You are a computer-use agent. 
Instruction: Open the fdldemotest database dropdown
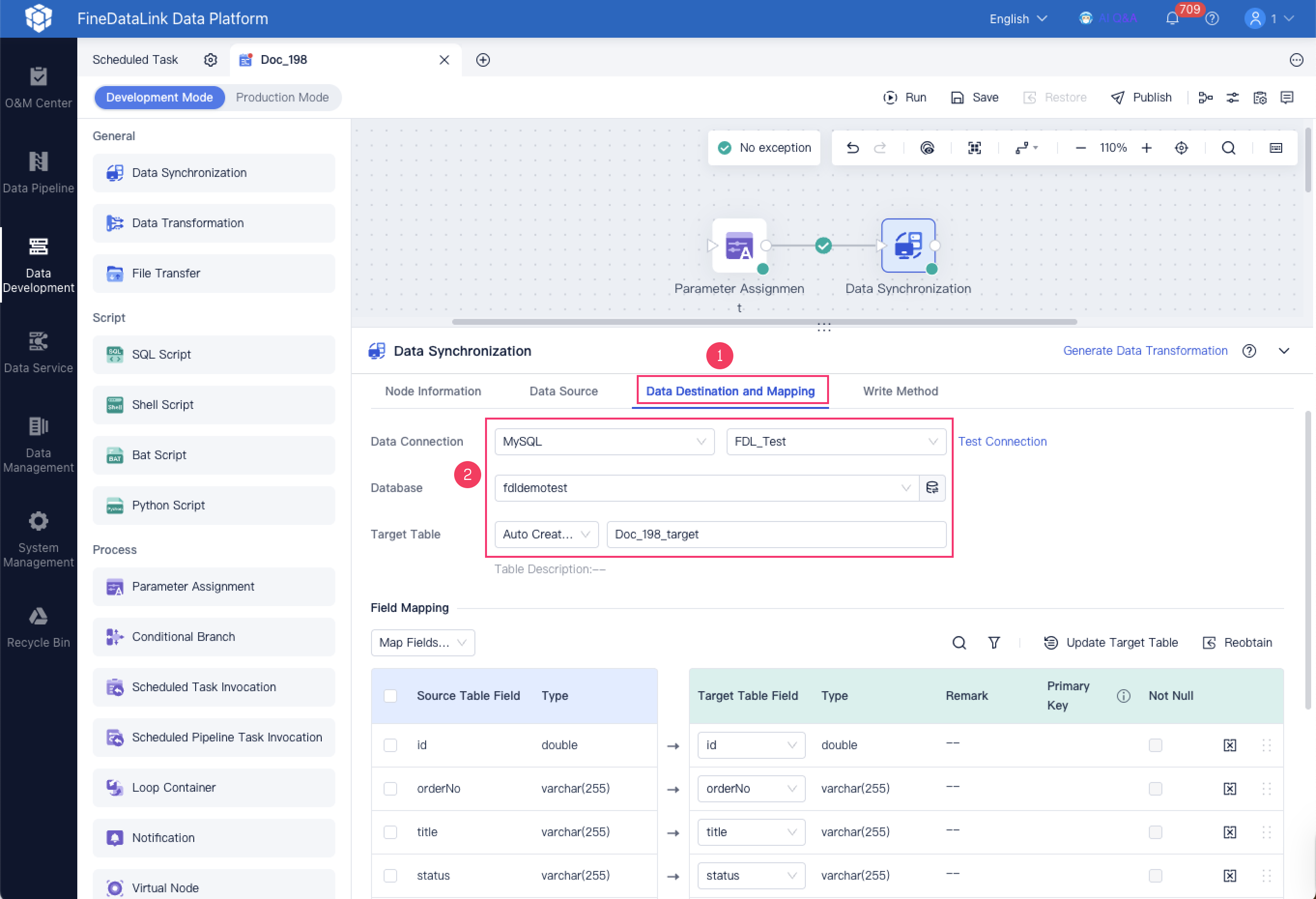pos(707,488)
